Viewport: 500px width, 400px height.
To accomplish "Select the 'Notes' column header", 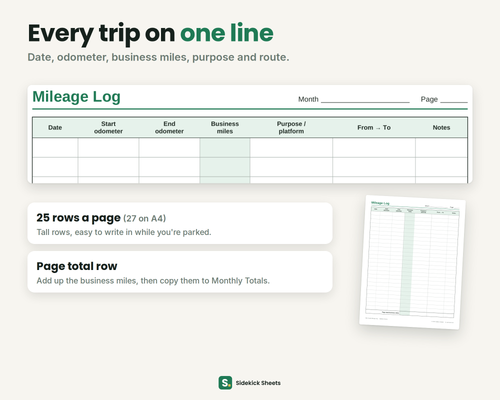I will pyautogui.click(x=441, y=127).
